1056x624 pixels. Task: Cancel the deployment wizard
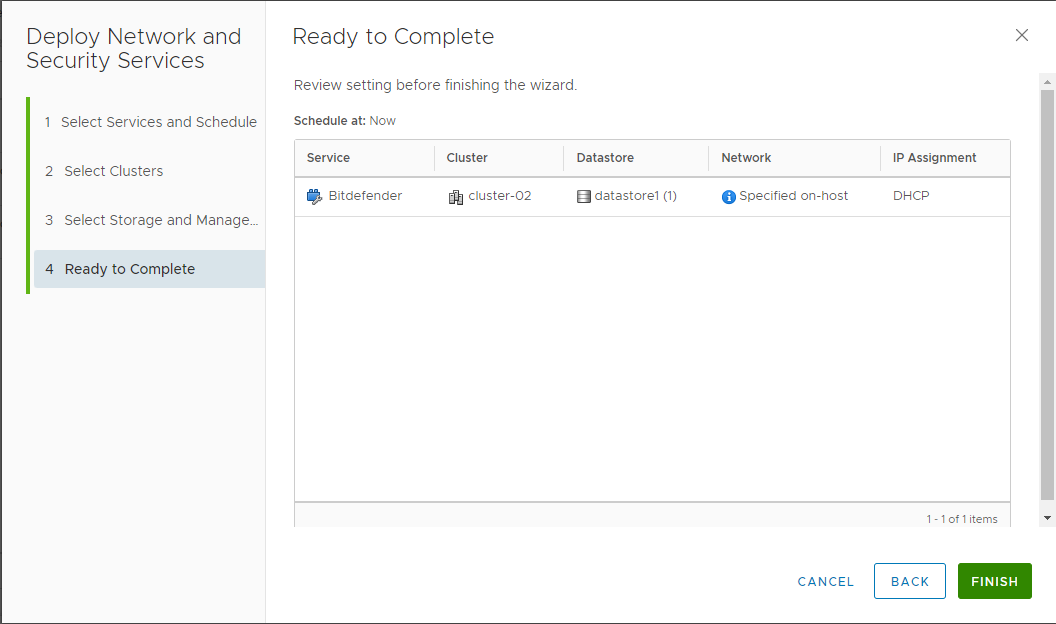tap(825, 581)
